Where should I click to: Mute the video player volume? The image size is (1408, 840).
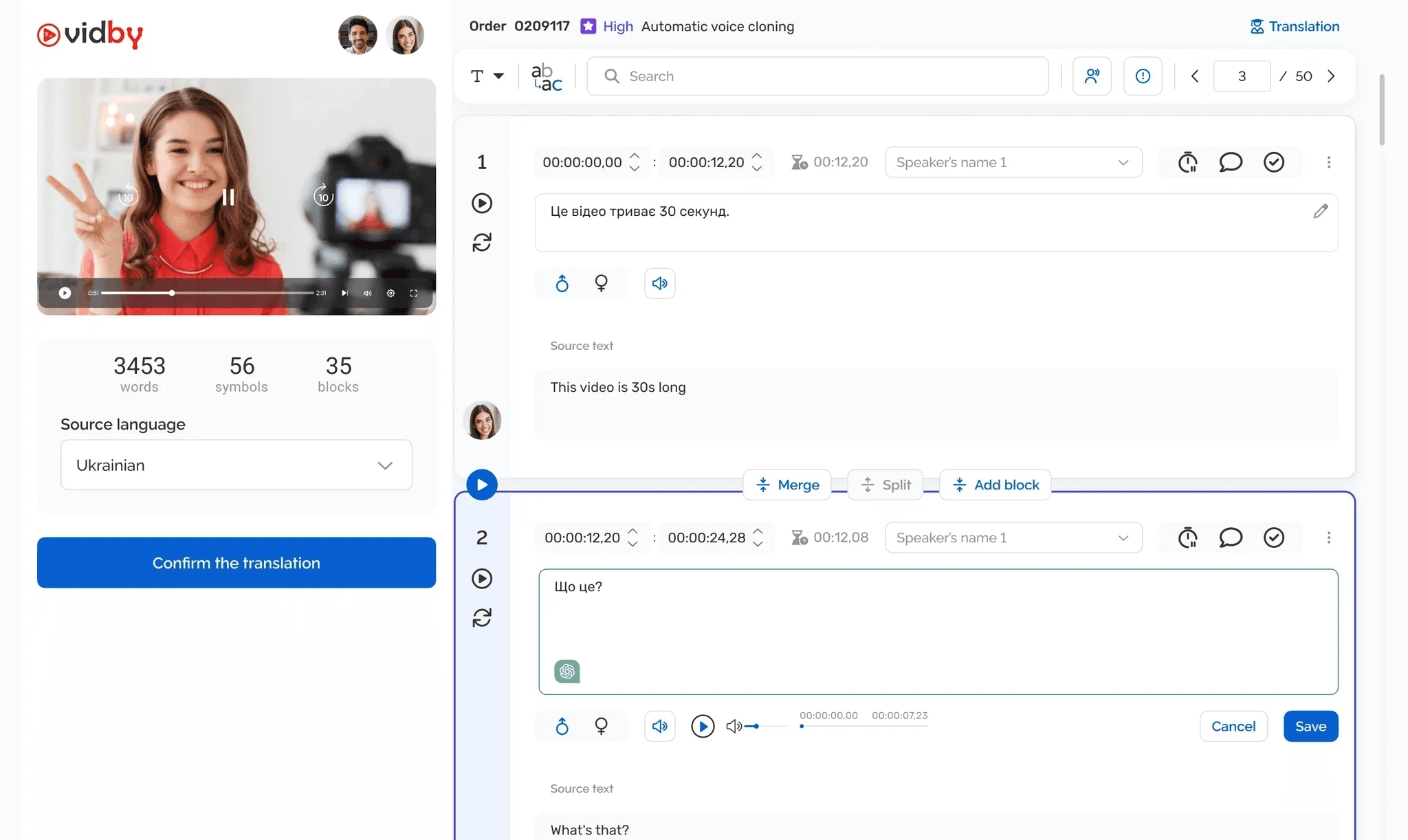tap(368, 293)
